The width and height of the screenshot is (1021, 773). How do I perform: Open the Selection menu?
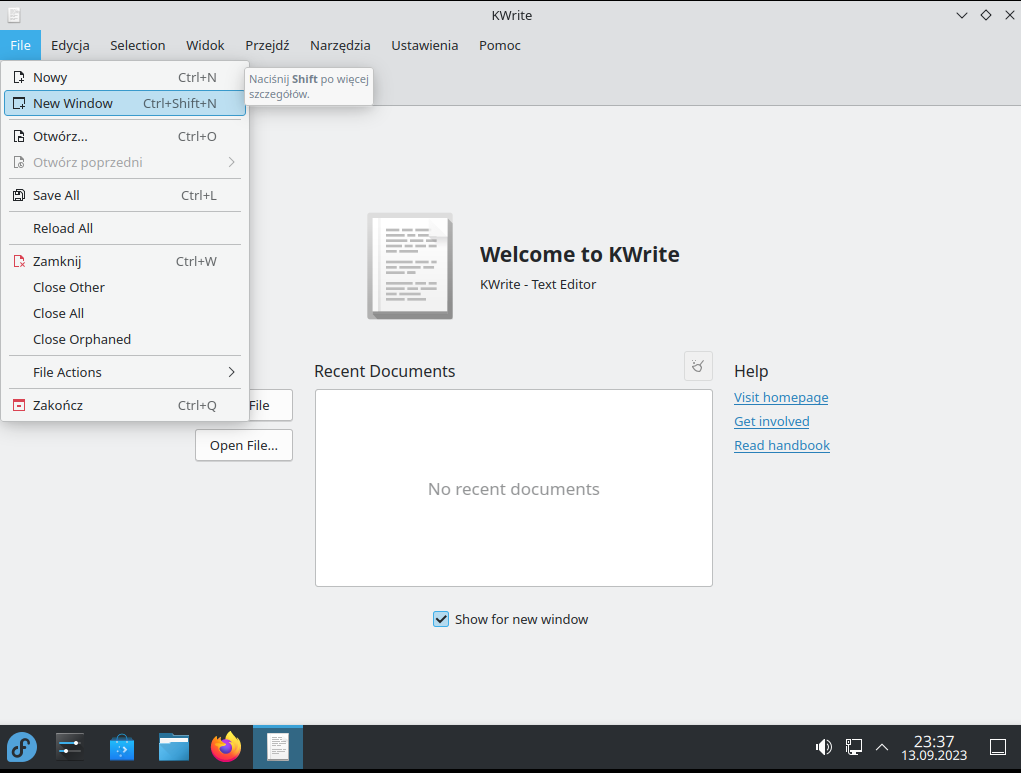[137, 46]
